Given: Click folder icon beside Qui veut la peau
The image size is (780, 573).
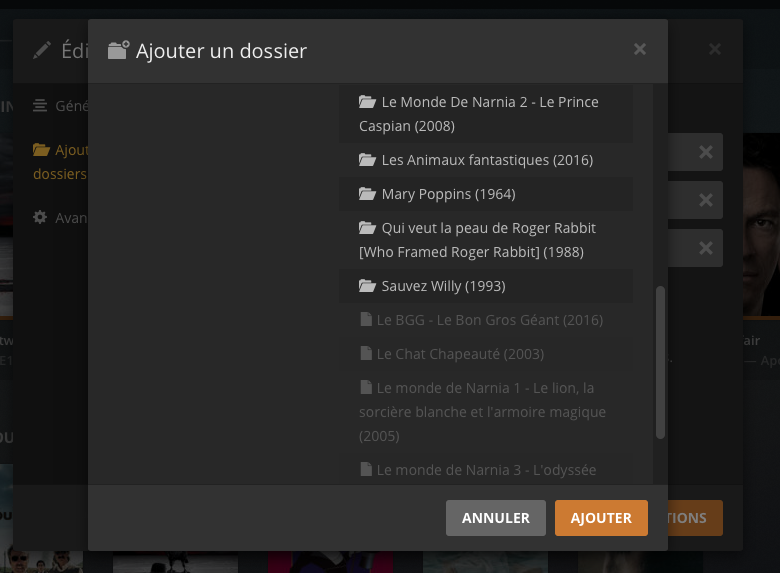Looking at the screenshot, I should 367,227.
